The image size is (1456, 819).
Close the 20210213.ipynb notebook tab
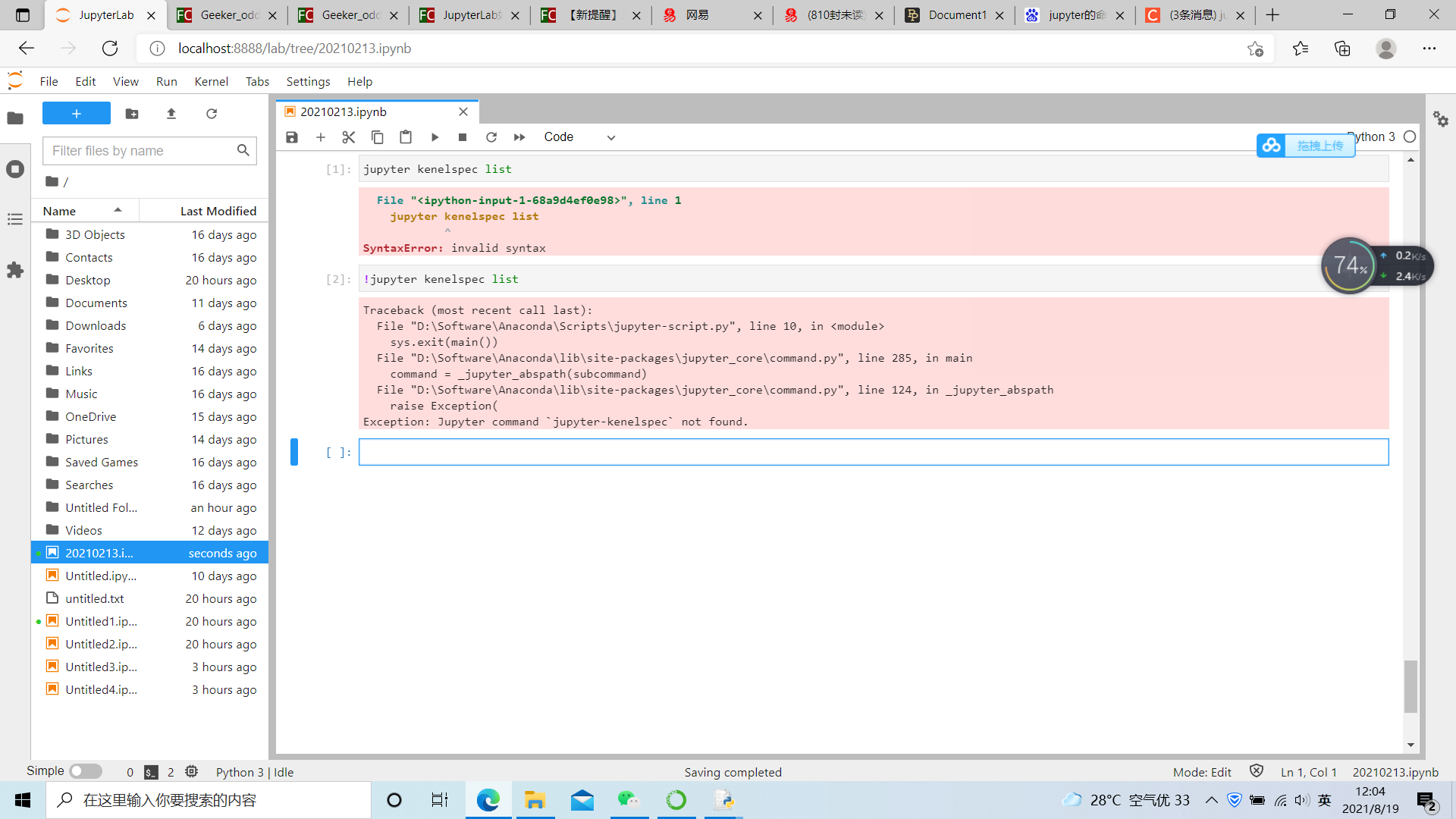coord(463,111)
